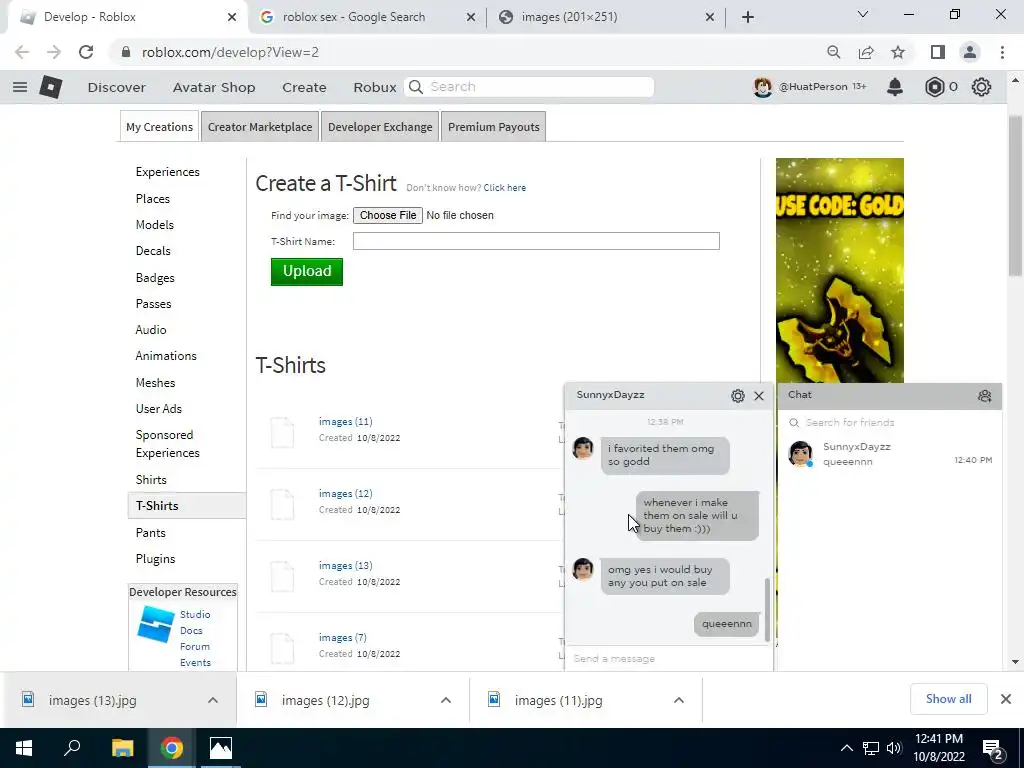Viewport: 1024px width, 768px height.
Task: Open SunnyxDayzz conversation in chat list
Action: [889, 454]
